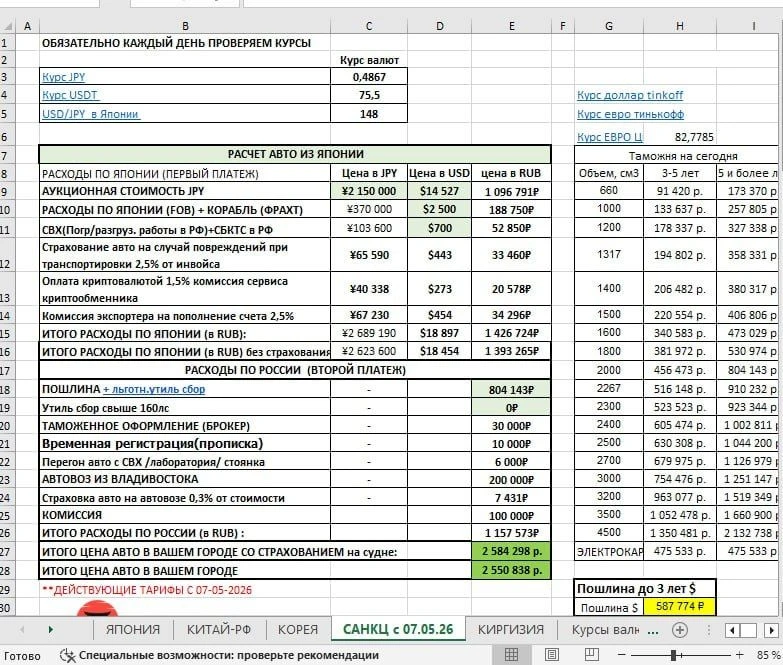Select the $700 green cell
Image resolution: width=783 pixels, height=665 pixels.
(x=439, y=228)
